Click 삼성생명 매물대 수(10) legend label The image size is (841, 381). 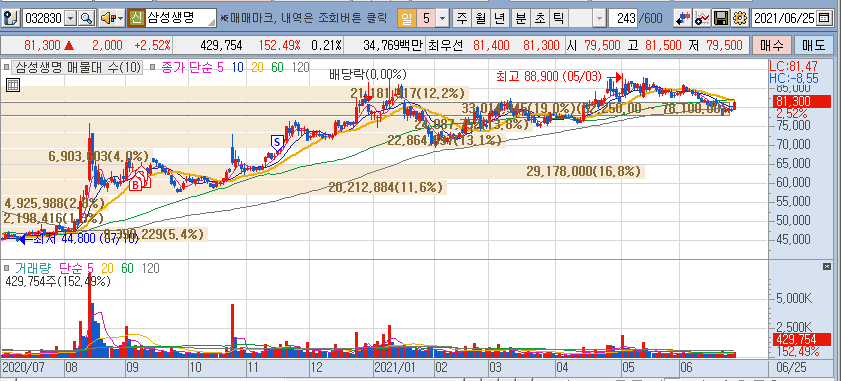(x=78, y=68)
